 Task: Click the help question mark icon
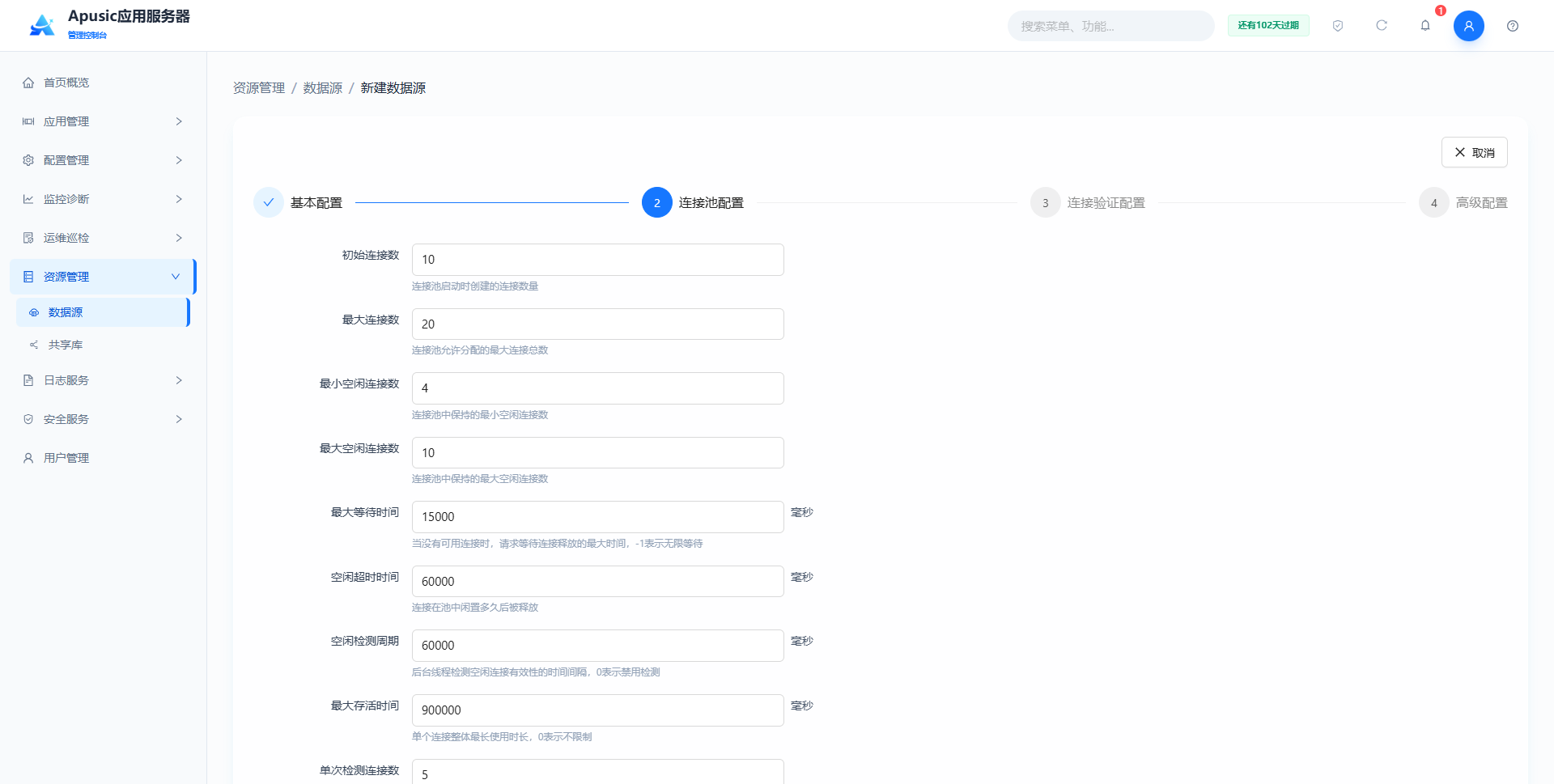pos(1513,26)
